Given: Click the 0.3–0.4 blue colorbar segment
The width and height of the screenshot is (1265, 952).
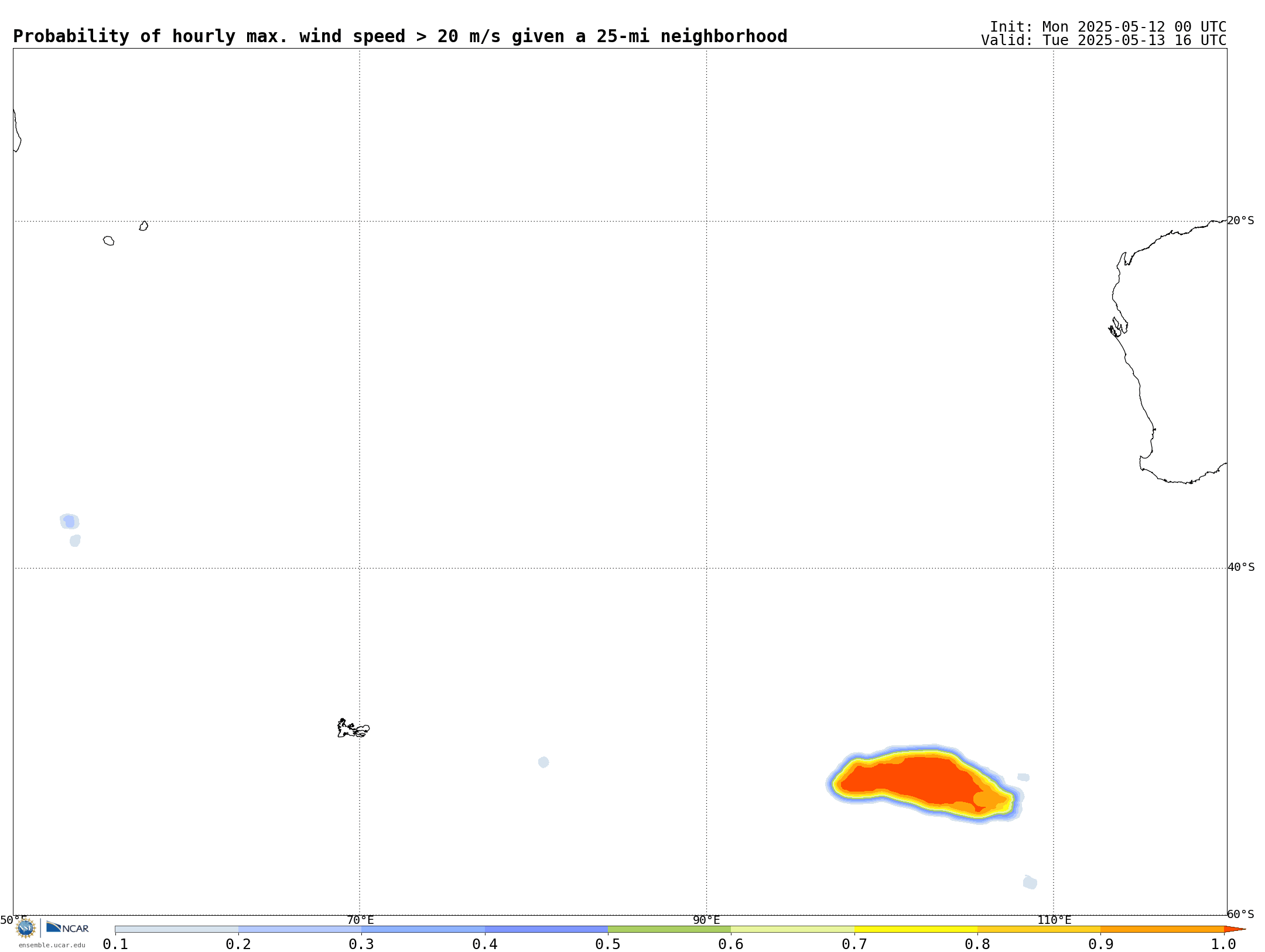Looking at the screenshot, I should pos(423,929).
